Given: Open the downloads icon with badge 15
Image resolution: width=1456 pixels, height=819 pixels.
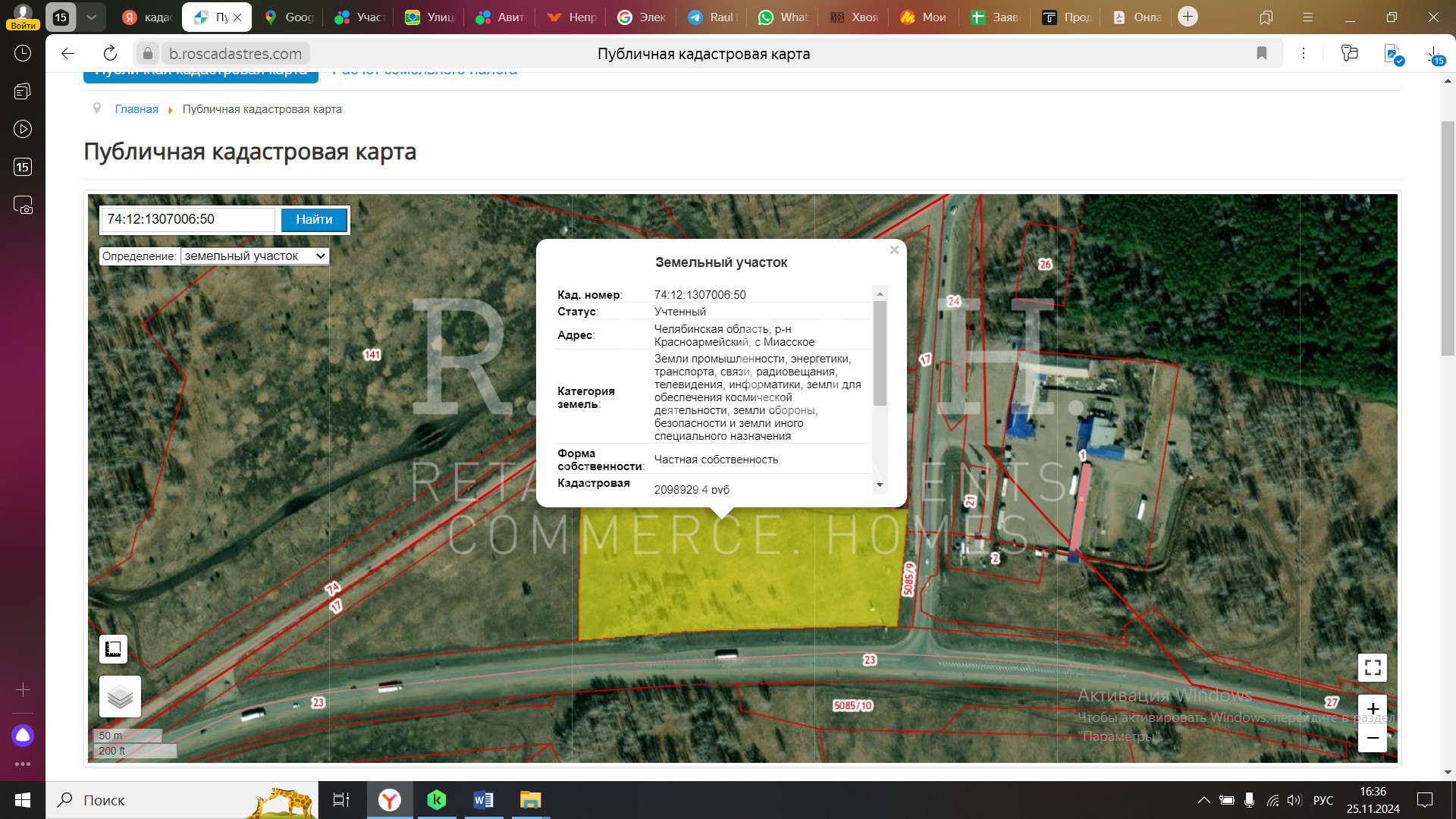Looking at the screenshot, I should pyautogui.click(x=1435, y=55).
